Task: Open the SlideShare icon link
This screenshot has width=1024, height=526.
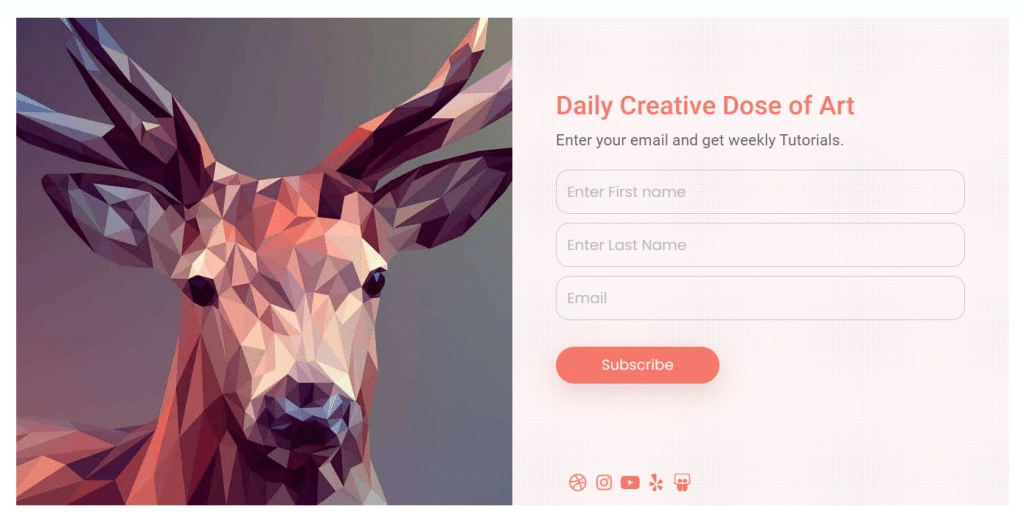Action: click(682, 483)
